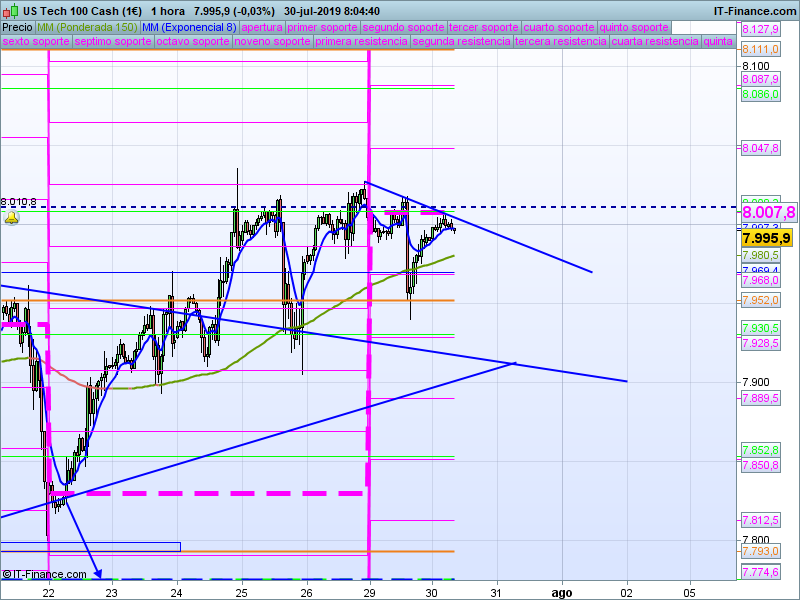This screenshot has height=600, width=800.
Task: Open the MM (Ponderada 150) indicator label
Action: [x=87, y=27]
